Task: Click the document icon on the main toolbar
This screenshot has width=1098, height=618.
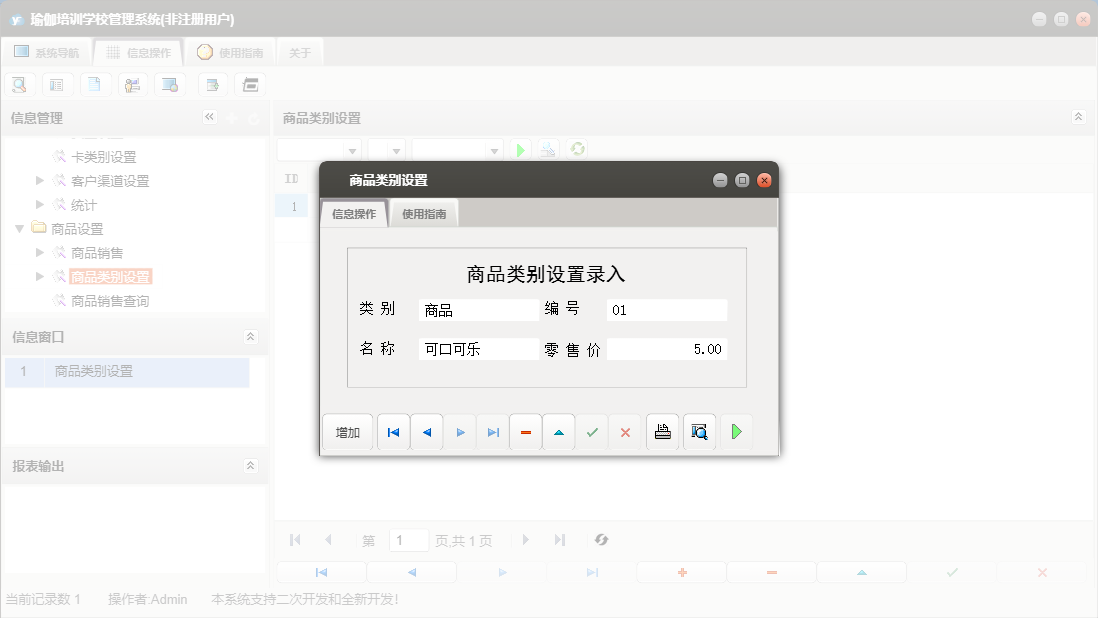Action: click(x=95, y=84)
